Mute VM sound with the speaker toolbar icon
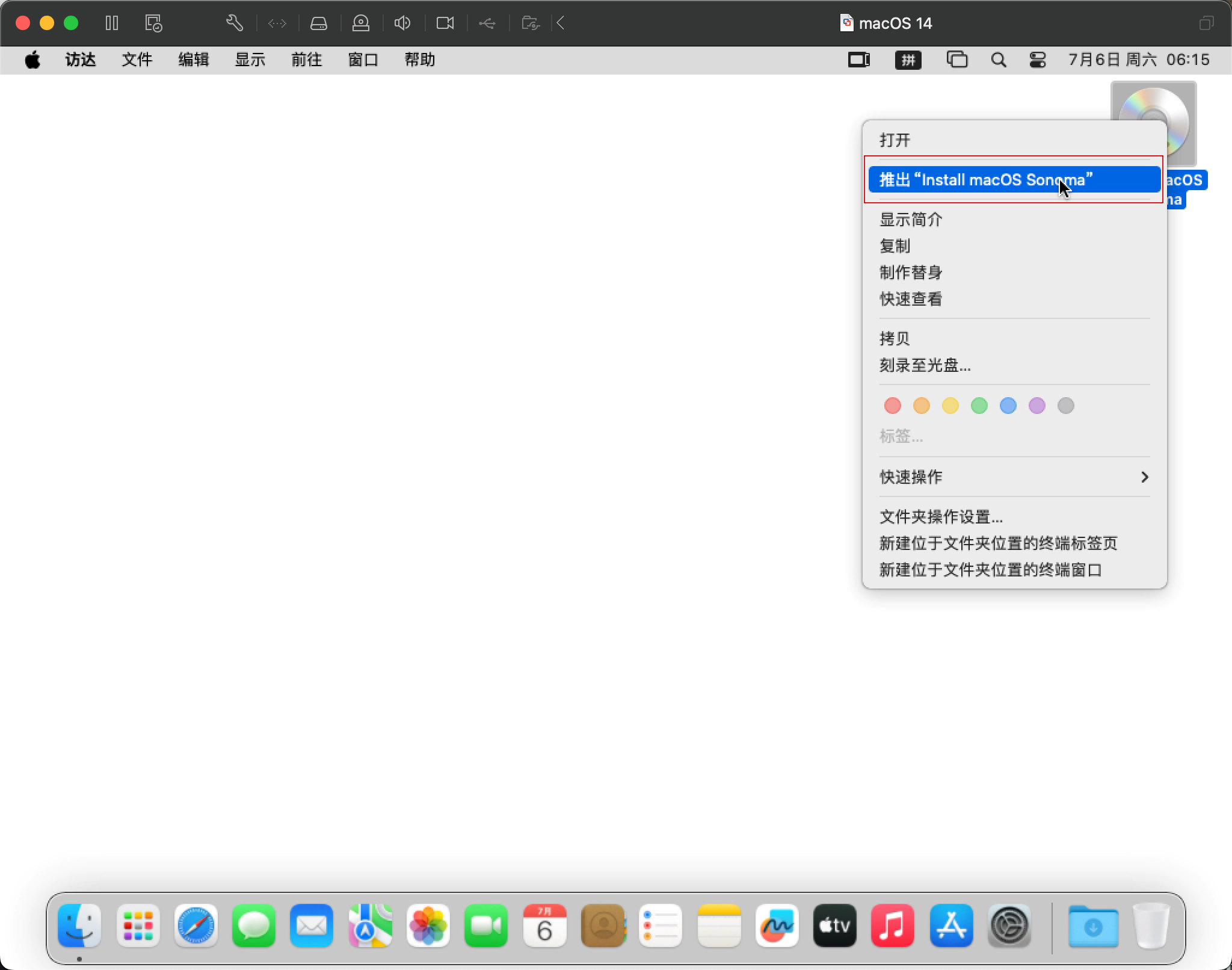The width and height of the screenshot is (1232, 970). coord(402,23)
